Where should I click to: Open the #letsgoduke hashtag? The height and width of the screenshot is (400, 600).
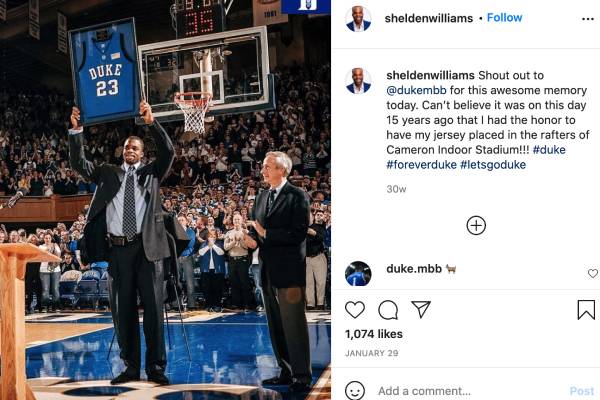click(493, 165)
